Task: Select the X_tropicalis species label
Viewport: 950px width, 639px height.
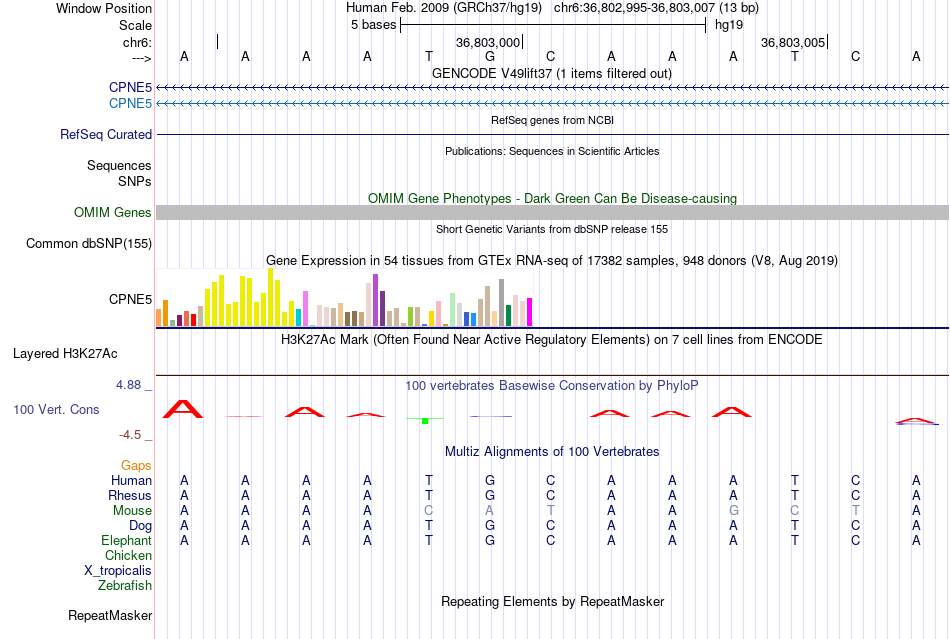Action: (x=118, y=571)
